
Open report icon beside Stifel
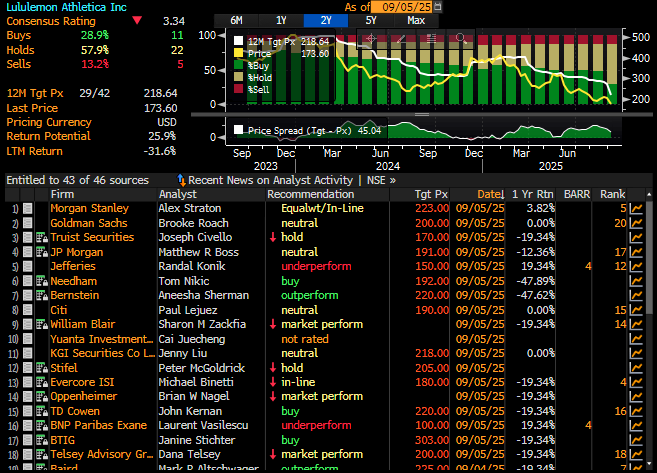(x=41, y=368)
